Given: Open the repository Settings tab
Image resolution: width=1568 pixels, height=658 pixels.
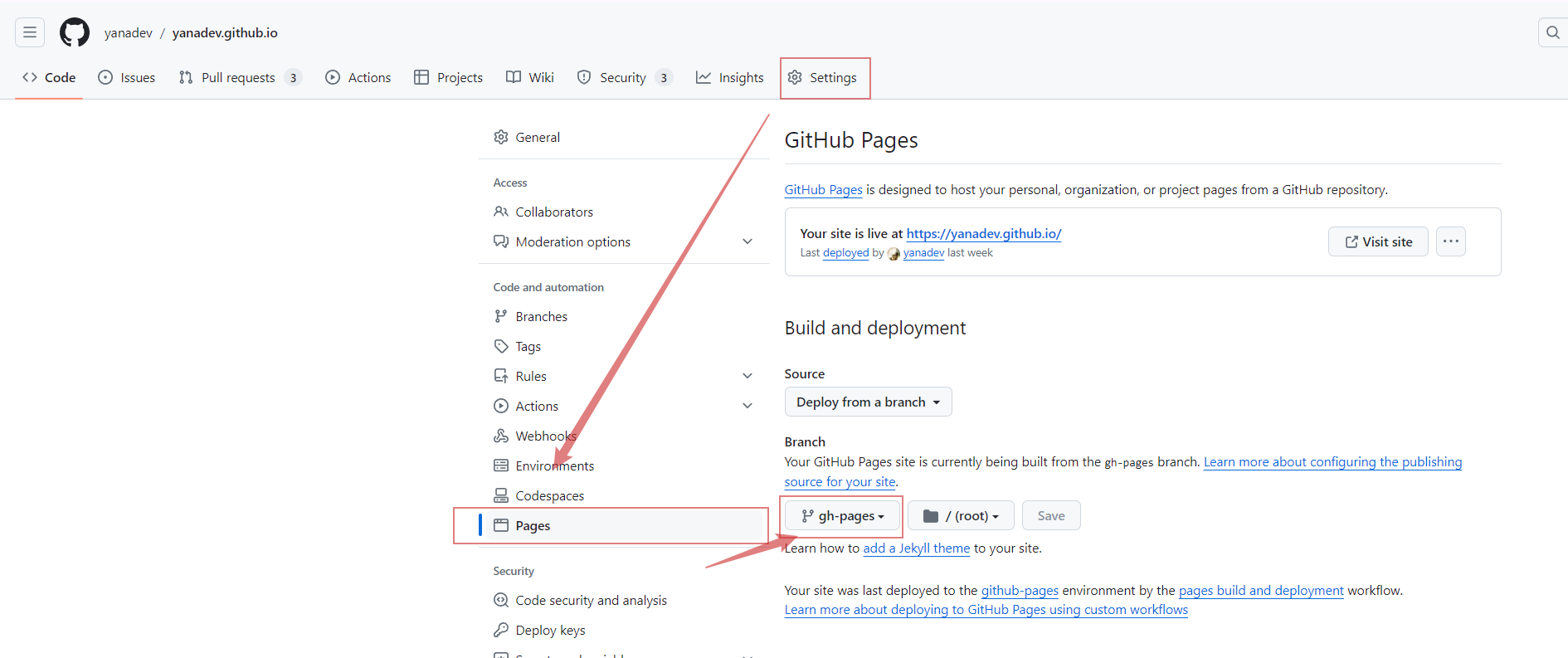Looking at the screenshot, I should pos(822,77).
